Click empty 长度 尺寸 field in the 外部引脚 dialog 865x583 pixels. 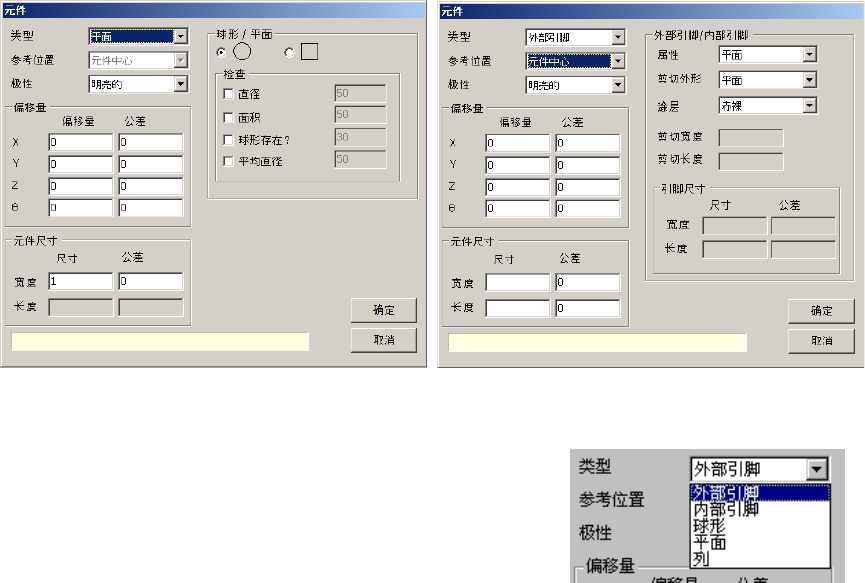pos(517,308)
